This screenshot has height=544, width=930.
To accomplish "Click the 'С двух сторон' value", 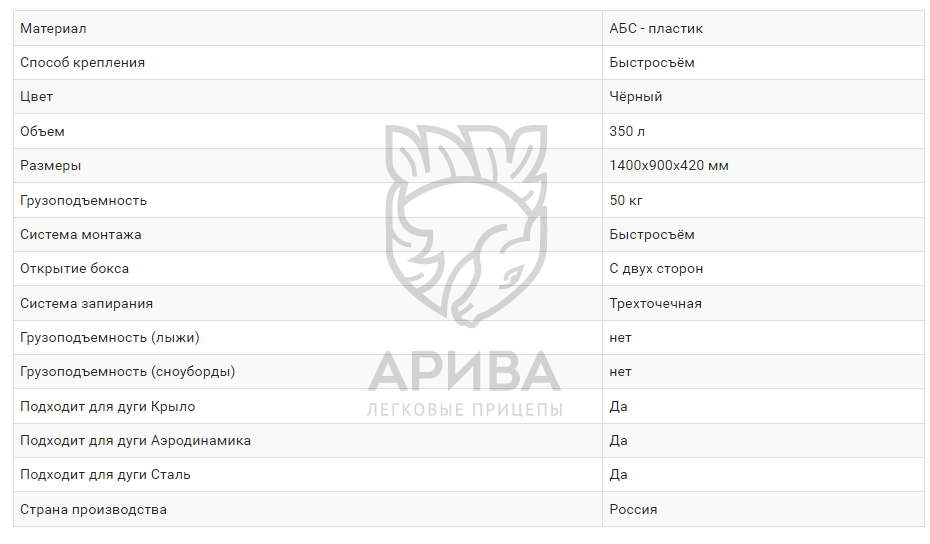I will [656, 268].
